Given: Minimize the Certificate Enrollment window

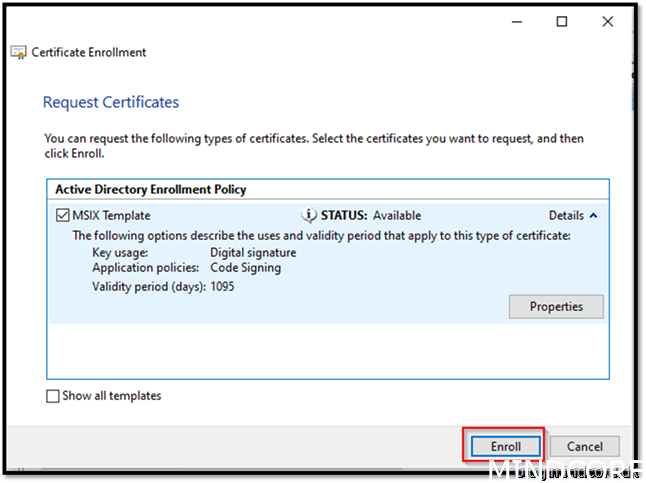Looking at the screenshot, I should coord(515,21).
